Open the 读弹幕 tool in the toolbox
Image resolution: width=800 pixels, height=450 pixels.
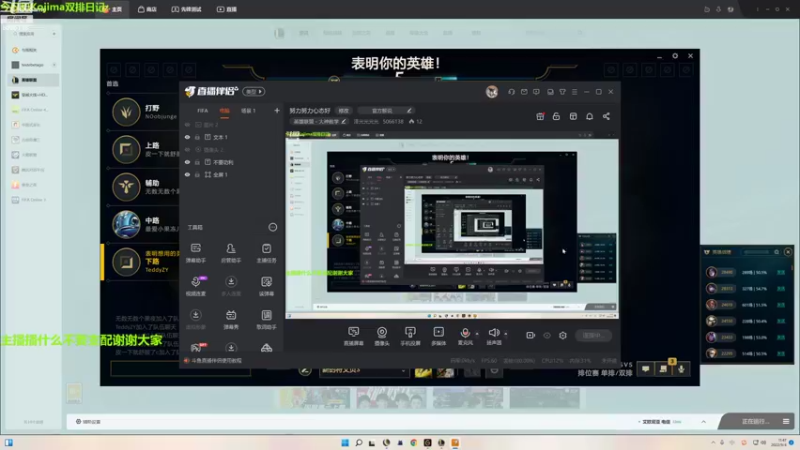[266, 286]
